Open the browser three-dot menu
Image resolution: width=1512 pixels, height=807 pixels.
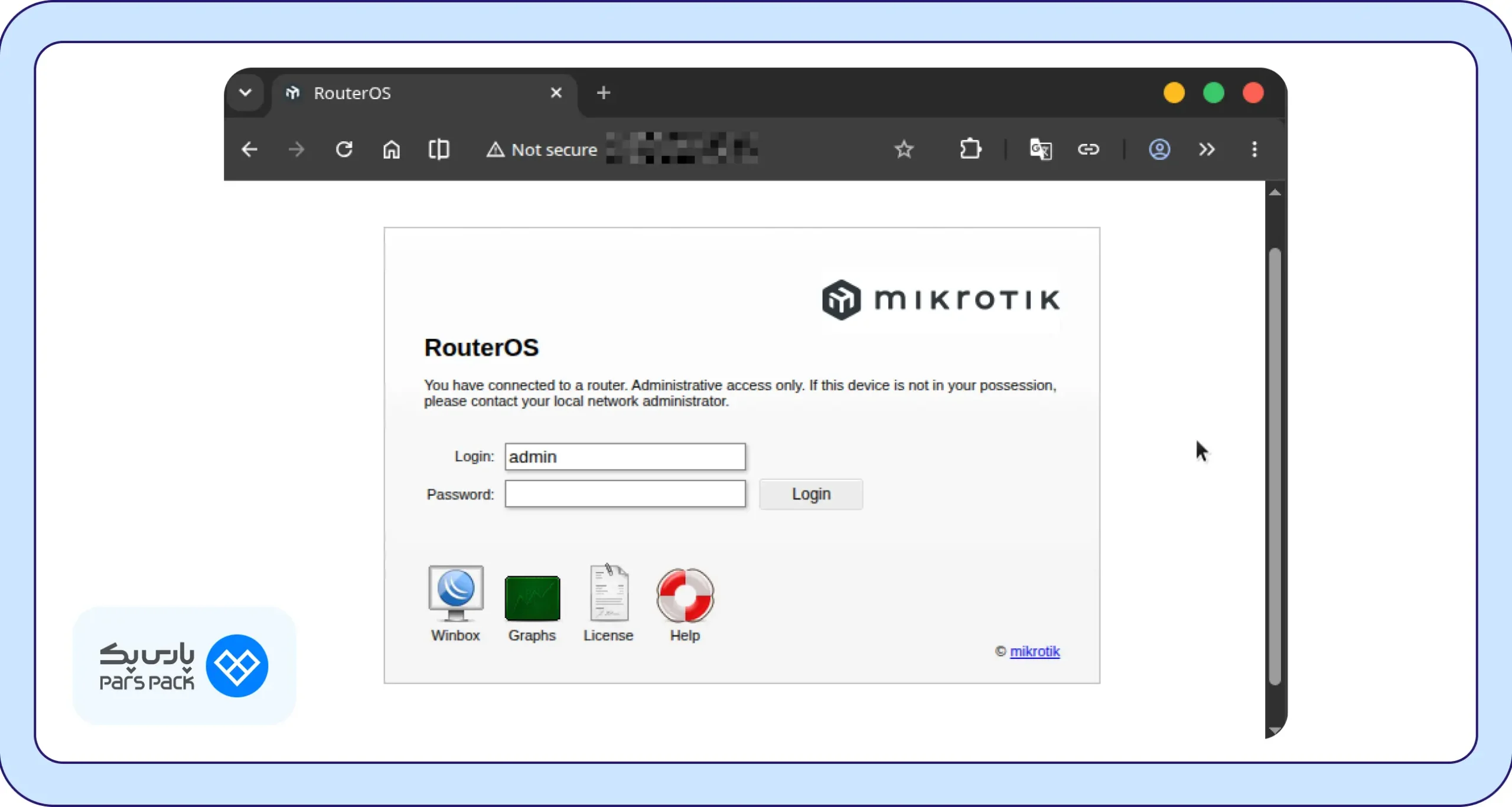pyautogui.click(x=1254, y=149)
